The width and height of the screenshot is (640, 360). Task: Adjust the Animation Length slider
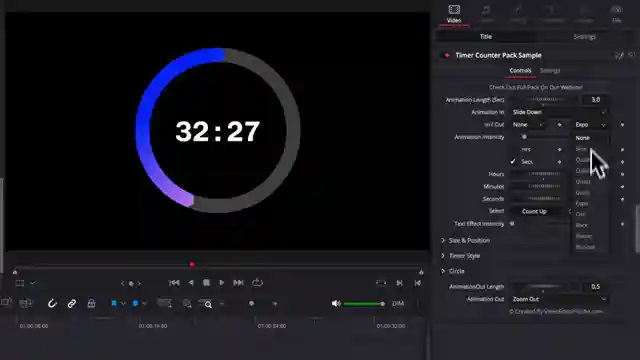tap(543, 100)
